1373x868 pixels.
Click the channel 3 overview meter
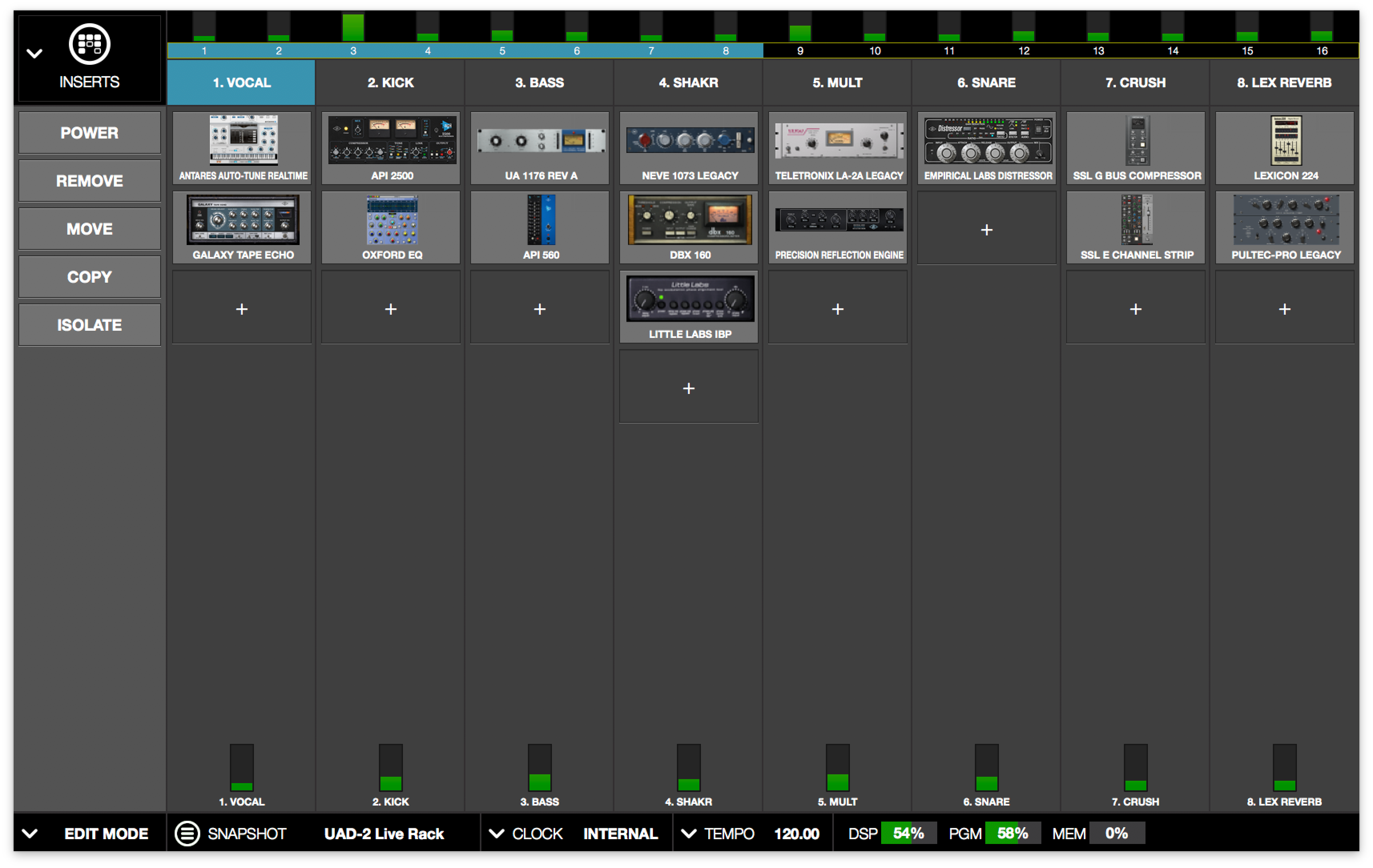[x=353, y=26]
